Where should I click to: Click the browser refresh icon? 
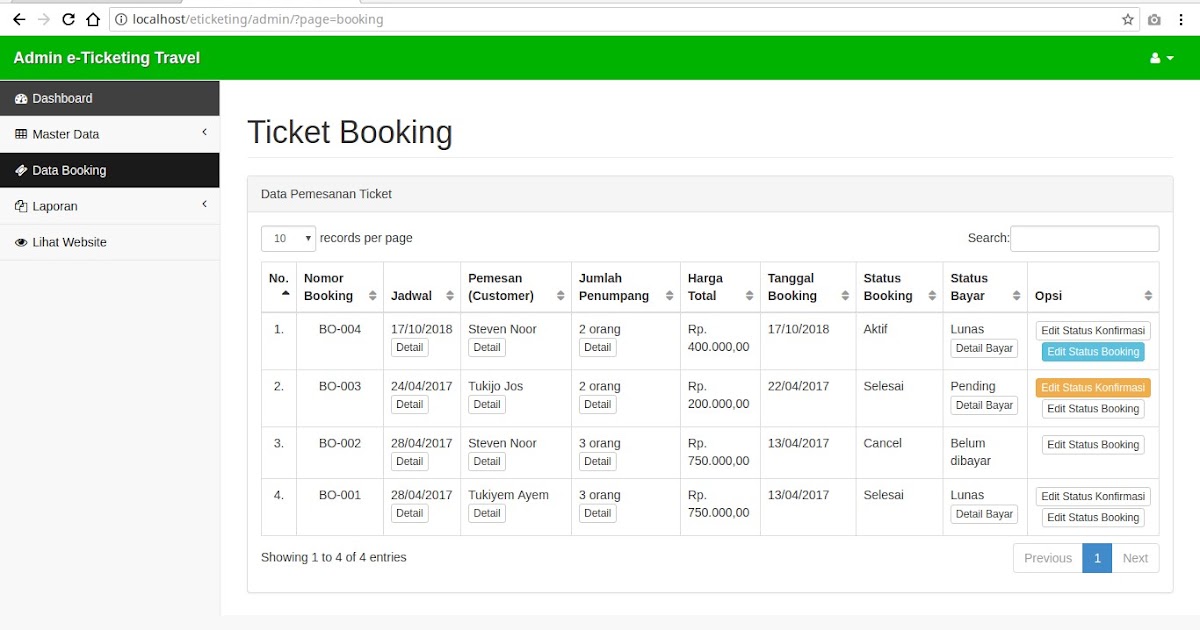[68, 18]
